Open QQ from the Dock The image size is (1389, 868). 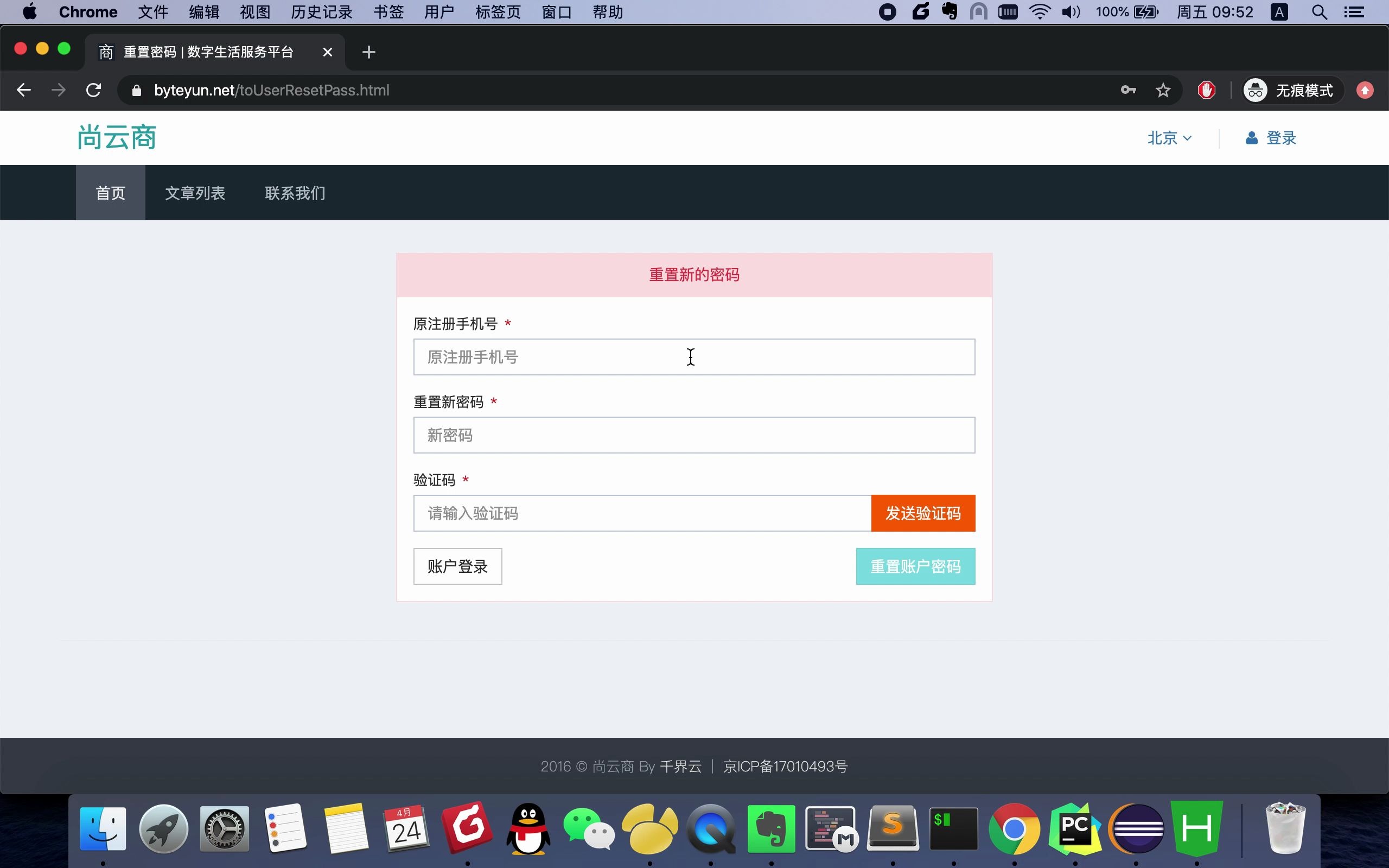(x=526, y=828)
